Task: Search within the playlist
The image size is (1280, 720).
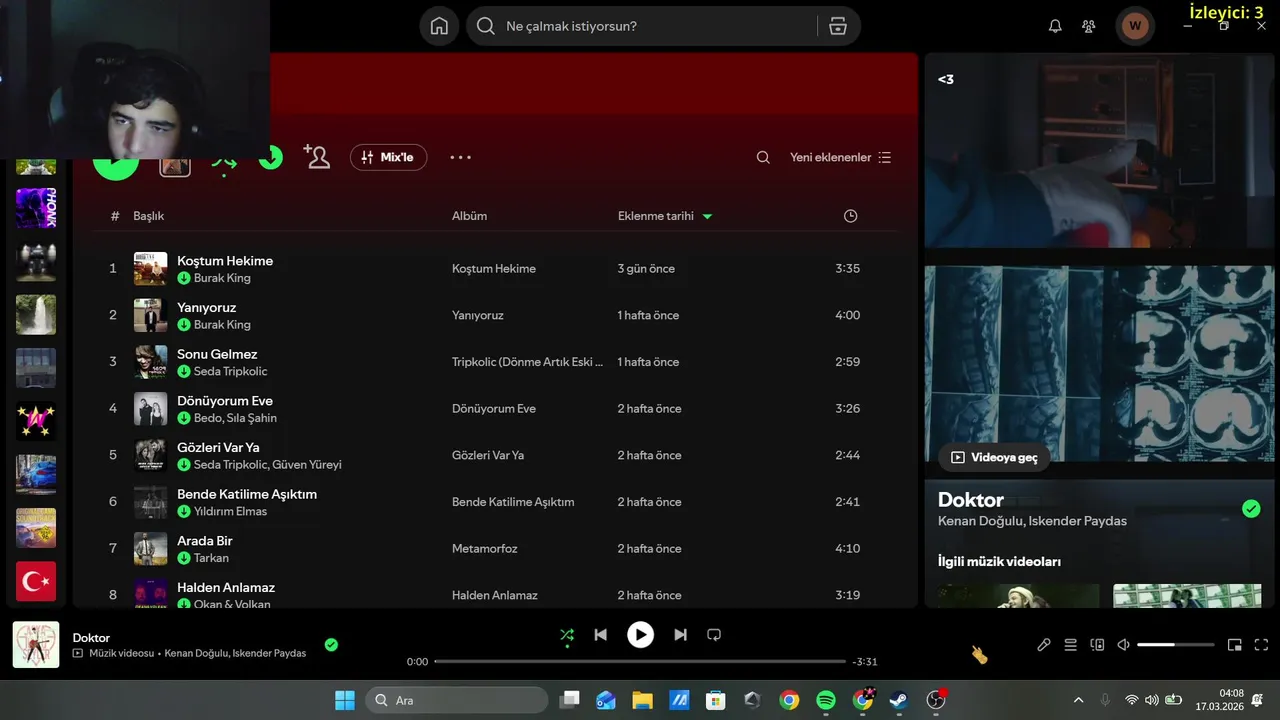Action: coord(763,157)
